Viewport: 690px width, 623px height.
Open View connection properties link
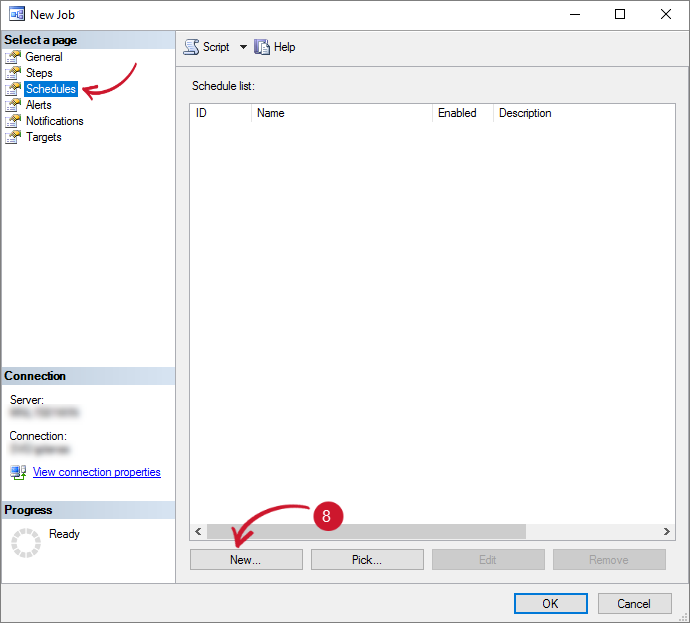pyautogui.click(x=96, y=472)
